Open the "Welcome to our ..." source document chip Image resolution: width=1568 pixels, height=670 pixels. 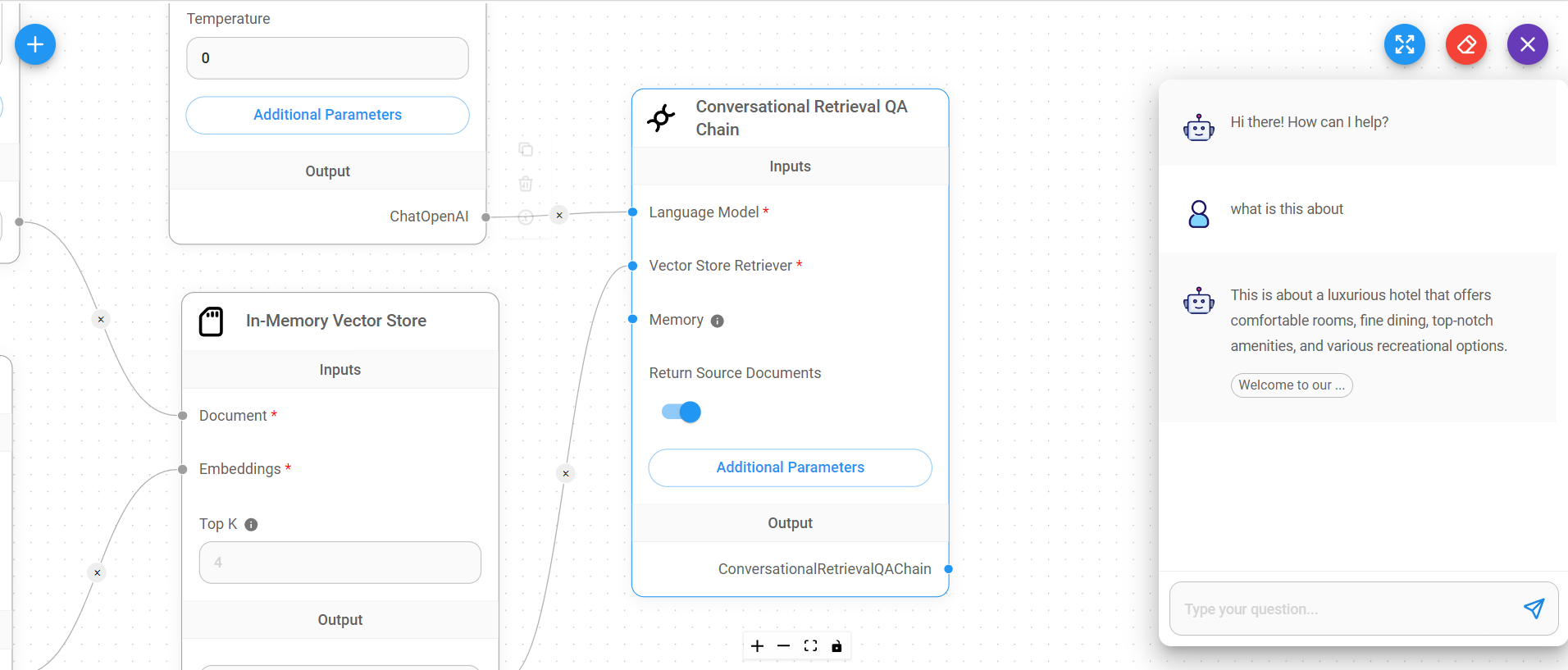point(1291,385)
